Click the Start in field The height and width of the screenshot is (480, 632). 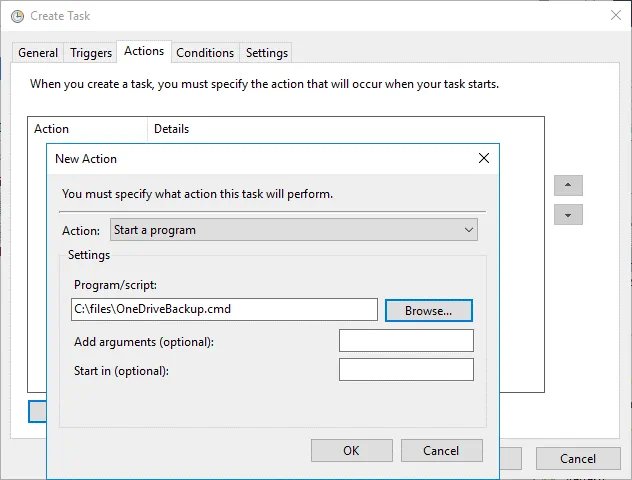click(406, 370)
